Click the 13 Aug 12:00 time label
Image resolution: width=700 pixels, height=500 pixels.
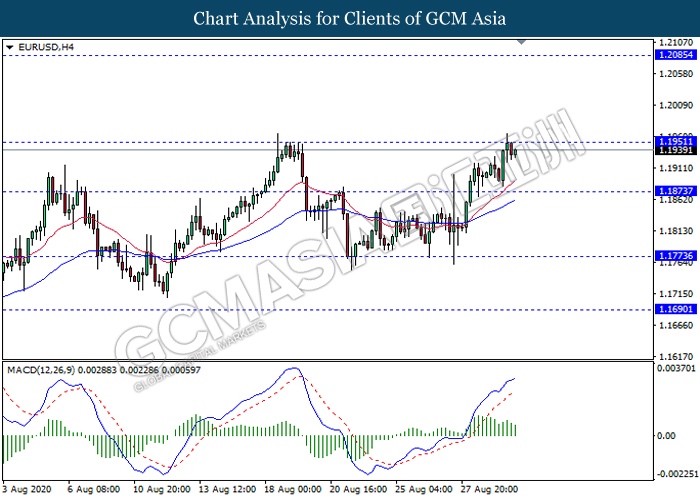[x=227, y=490]
